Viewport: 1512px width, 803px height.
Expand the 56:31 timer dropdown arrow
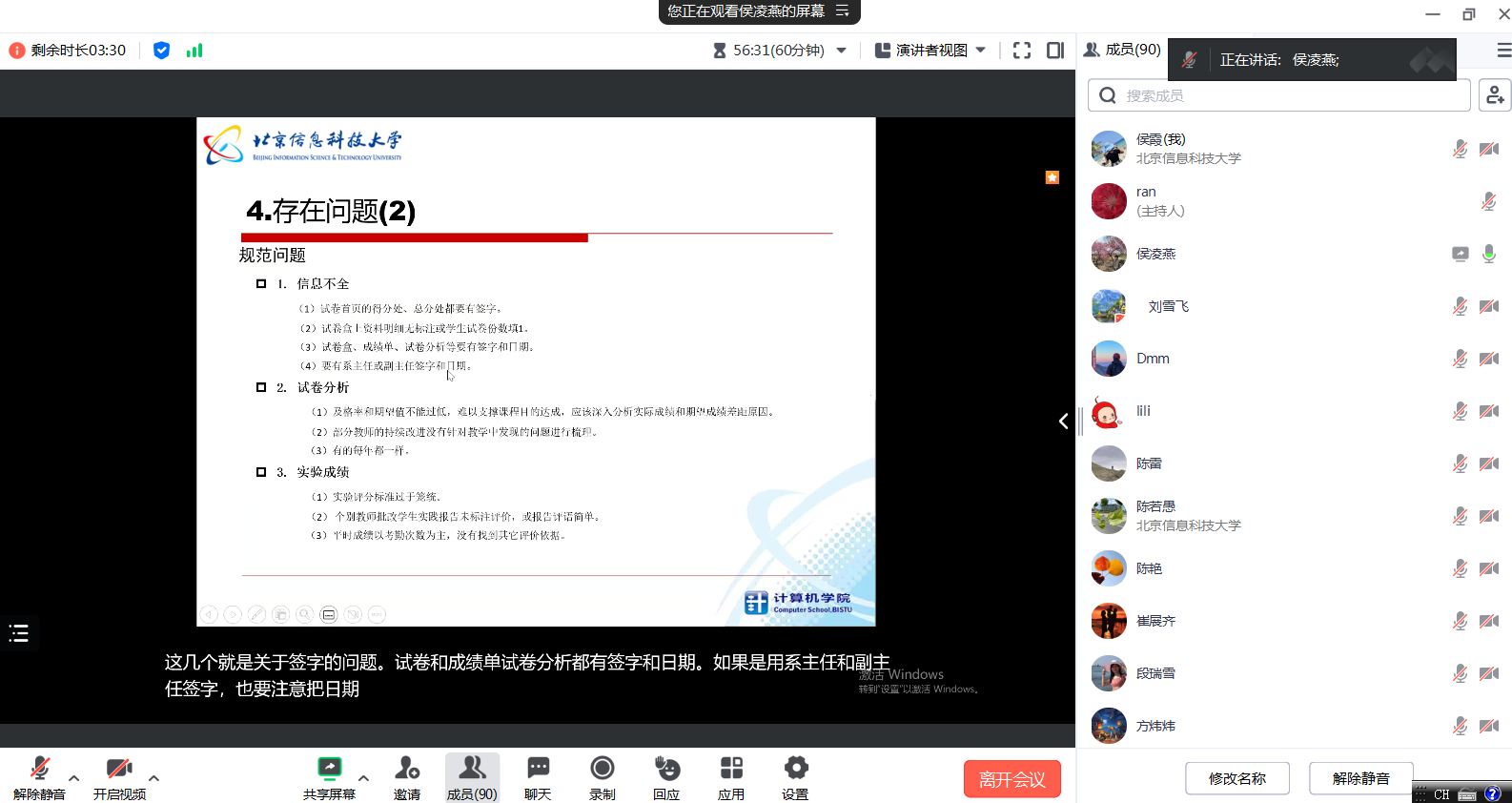pos(842,51)
